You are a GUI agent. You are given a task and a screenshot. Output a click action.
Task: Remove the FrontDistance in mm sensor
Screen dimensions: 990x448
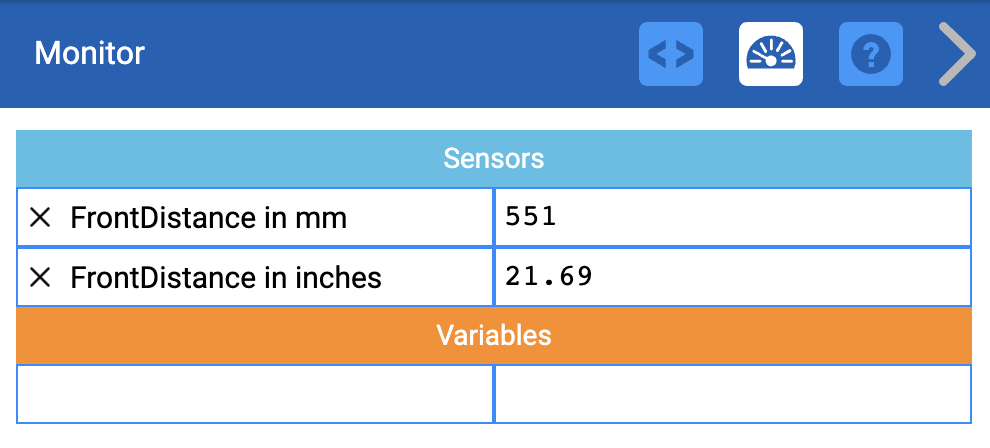click(40, 217)
